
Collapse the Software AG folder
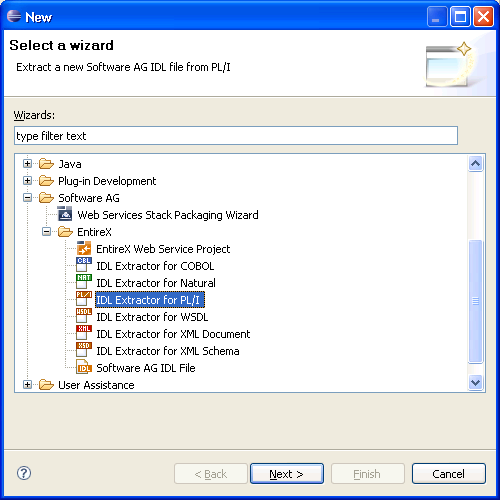tap(28, 198)
